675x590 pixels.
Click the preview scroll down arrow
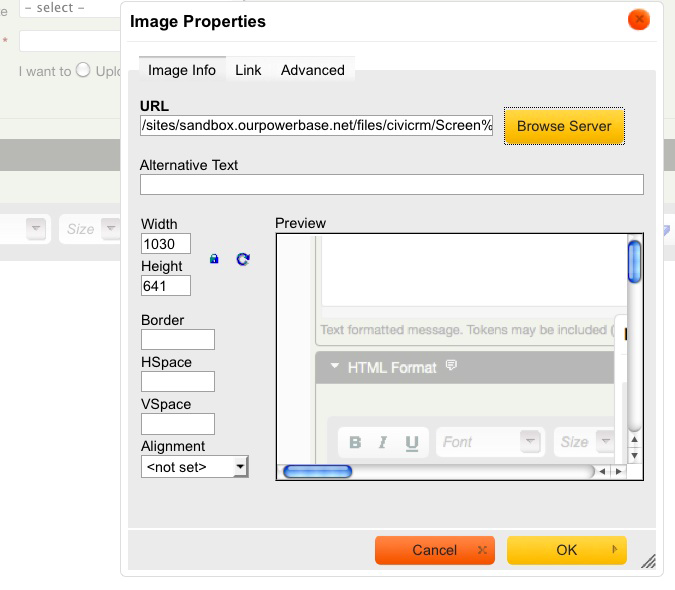(634, 455)
